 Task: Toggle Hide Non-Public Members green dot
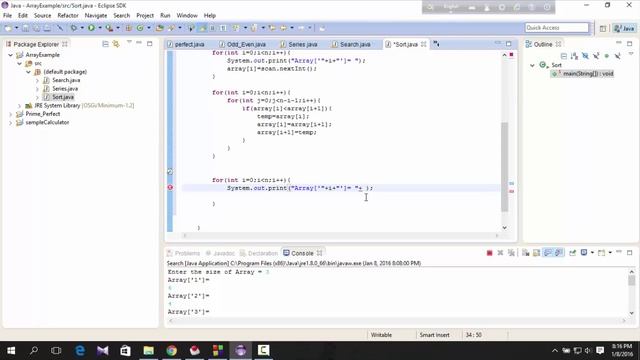607,56
